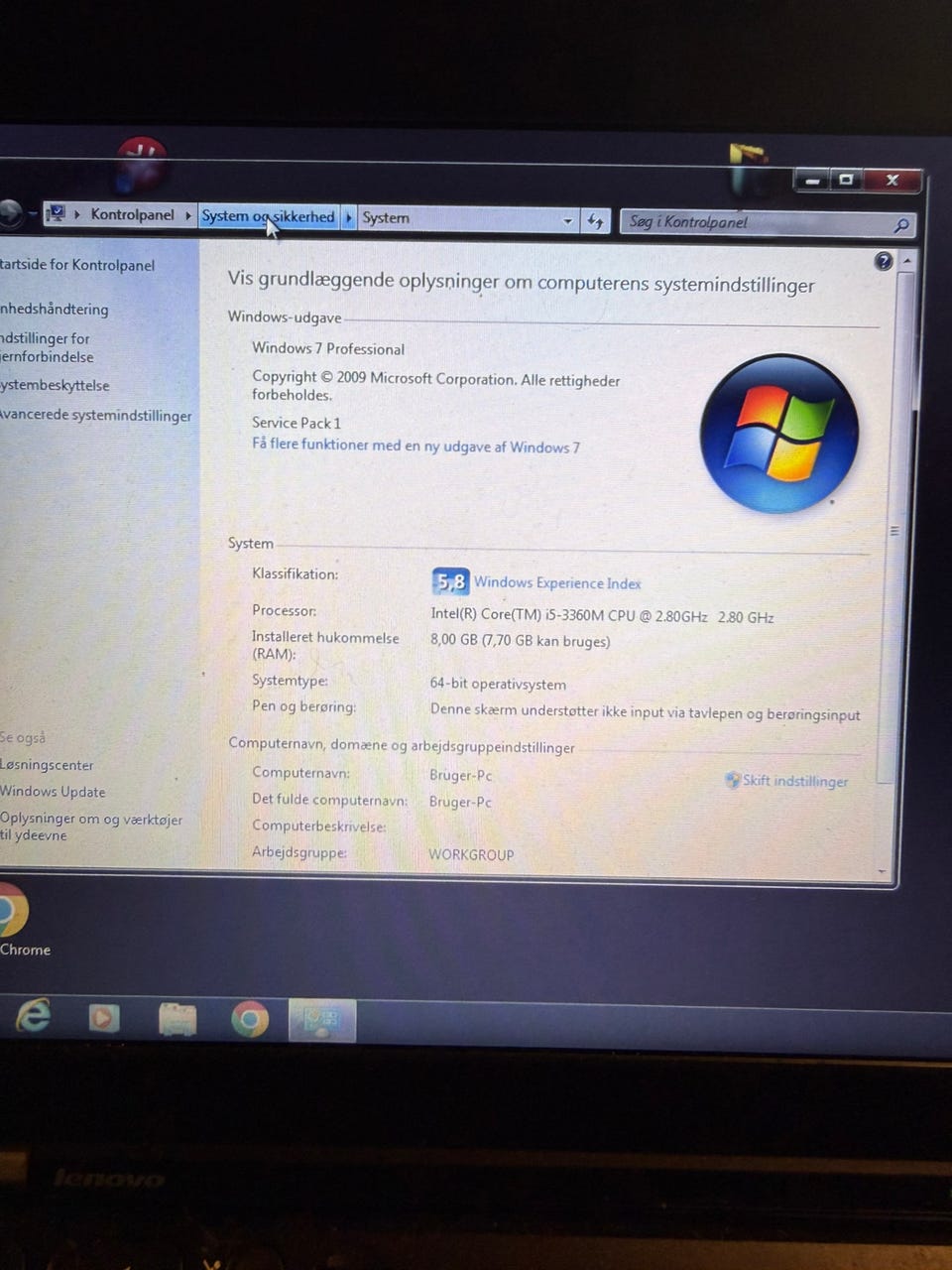The height and width of the screenshot is (1270, 952).
Task: Select System og sikkerhed breadcrumb
Action: [x=268, y=216]
